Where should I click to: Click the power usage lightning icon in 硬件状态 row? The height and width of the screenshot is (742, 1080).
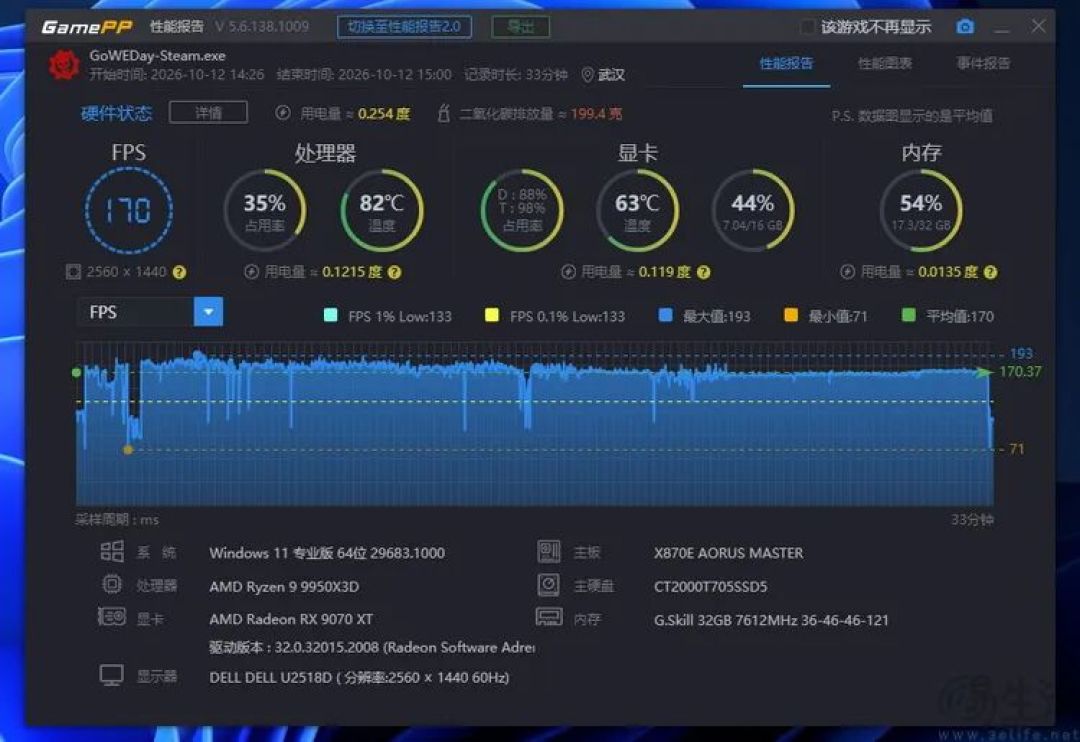tap(282, 113)
